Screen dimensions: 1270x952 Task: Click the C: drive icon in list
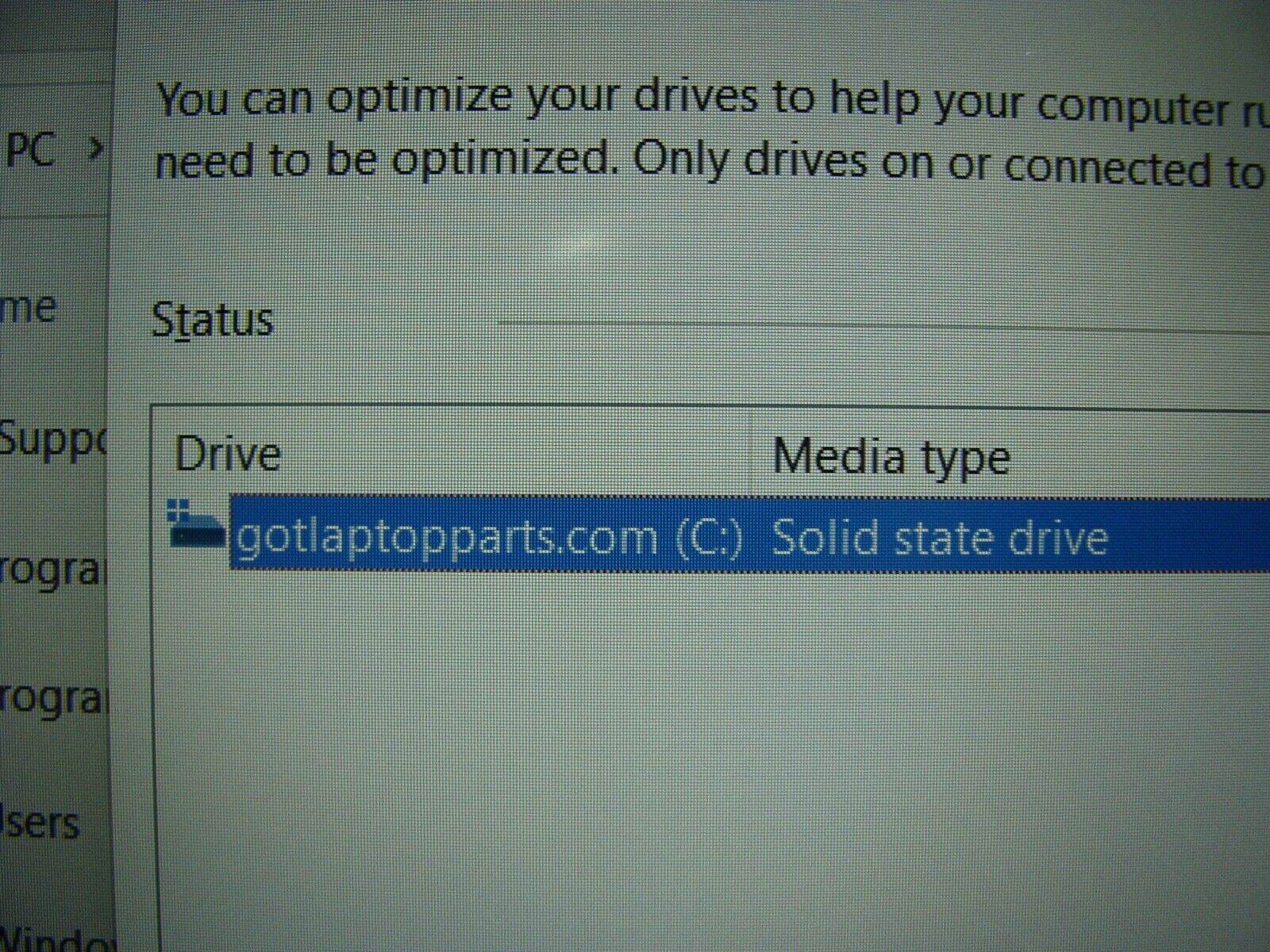[197, 532]
